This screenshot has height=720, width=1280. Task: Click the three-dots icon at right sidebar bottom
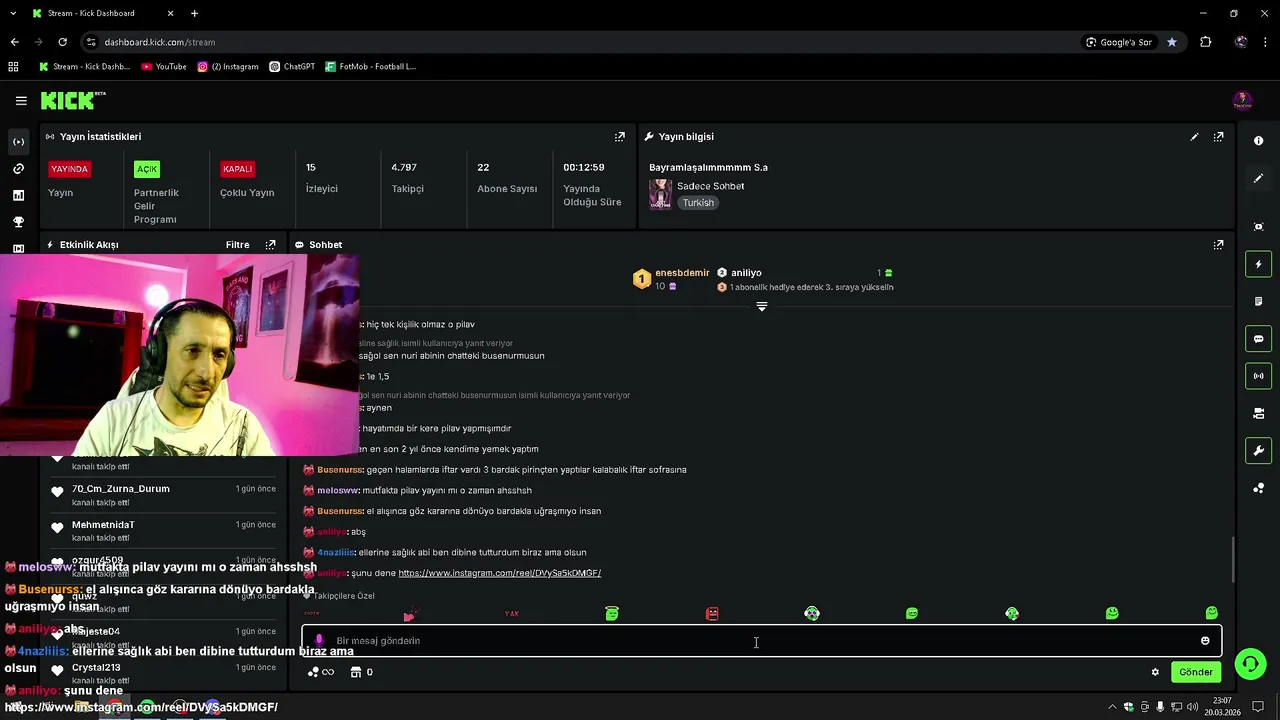coord(1258,488)
